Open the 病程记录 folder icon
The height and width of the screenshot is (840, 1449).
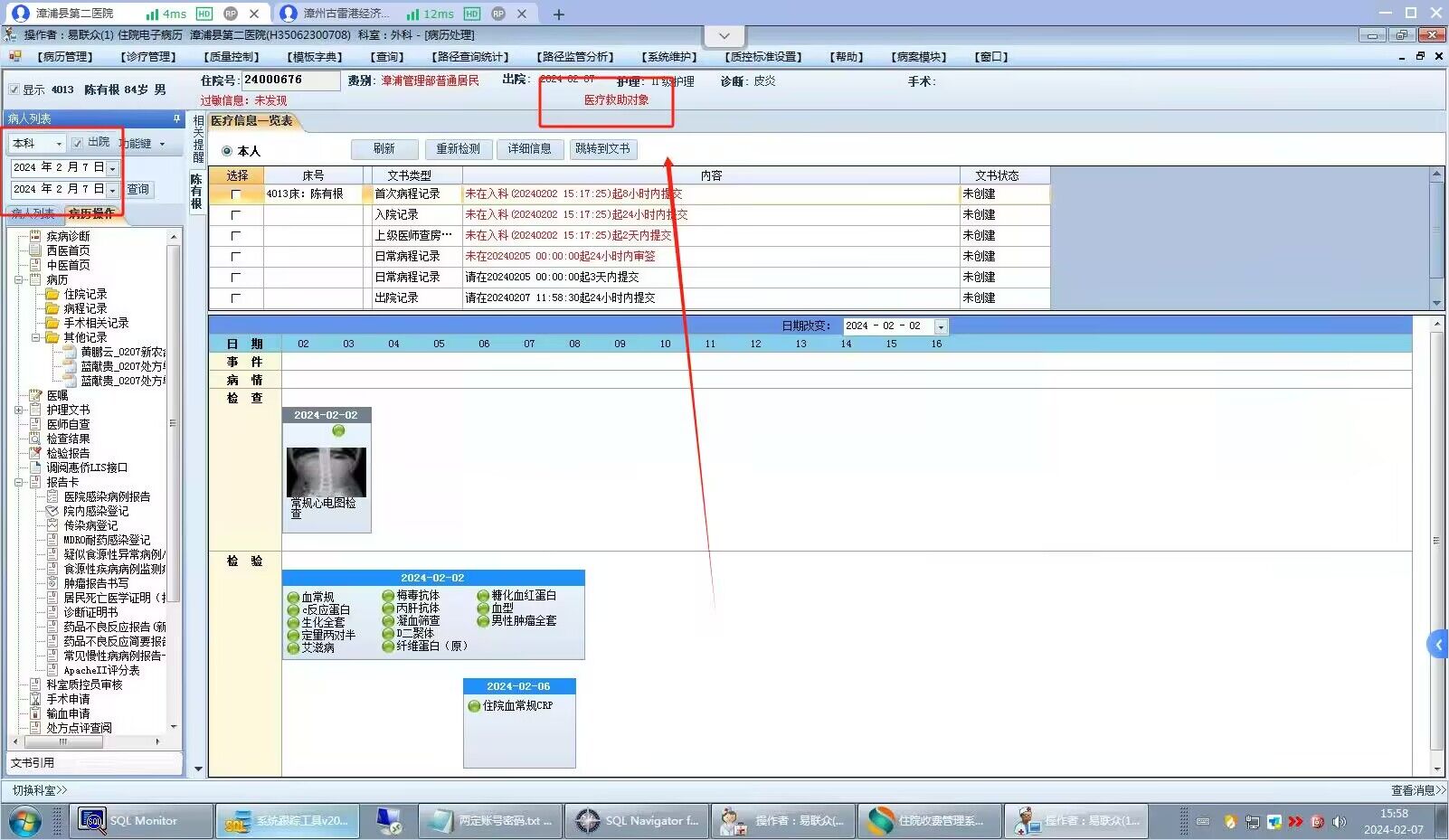[x=52, y=308]
